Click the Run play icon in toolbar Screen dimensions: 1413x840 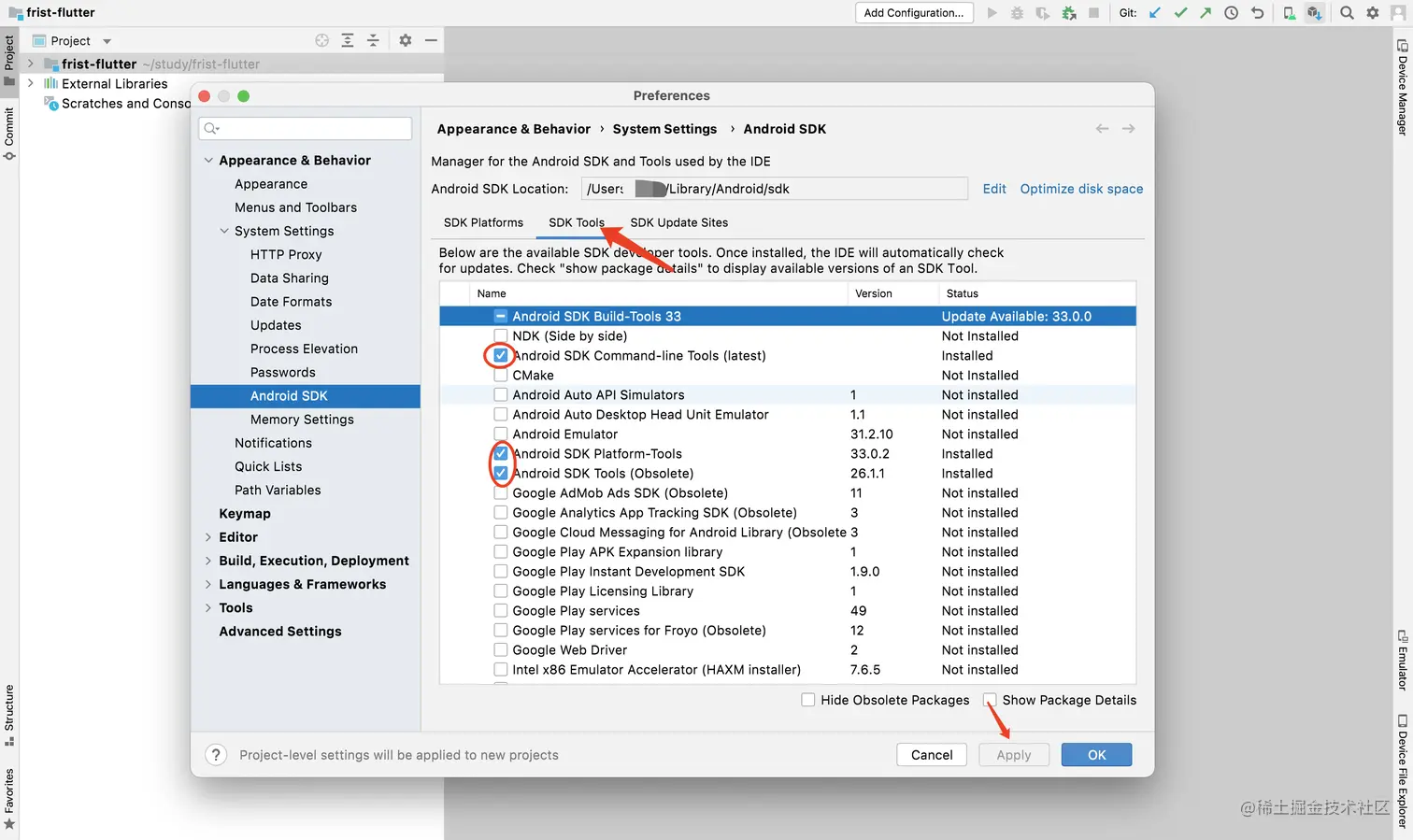tap(992, 13)
